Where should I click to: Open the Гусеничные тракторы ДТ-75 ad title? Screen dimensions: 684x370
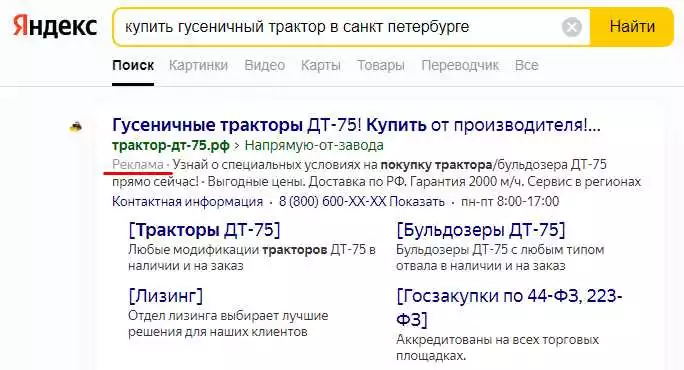point(356,125)
